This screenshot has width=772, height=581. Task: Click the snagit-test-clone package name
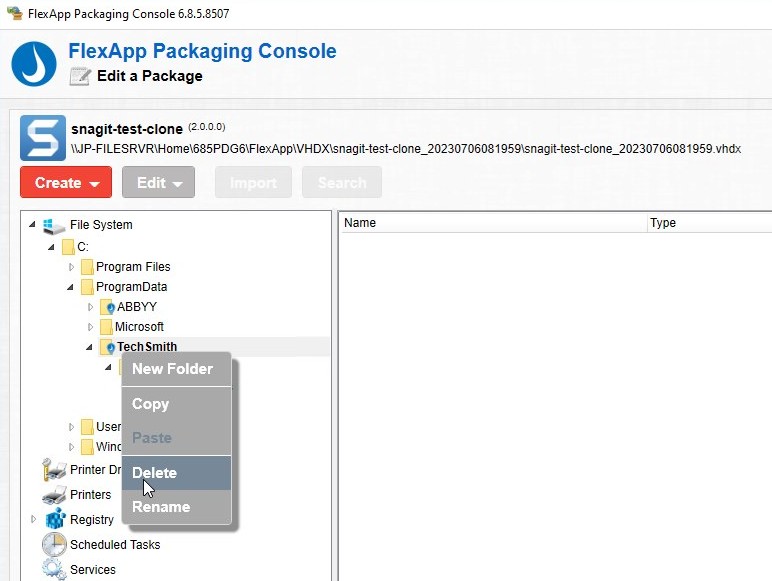coord(127,129)
